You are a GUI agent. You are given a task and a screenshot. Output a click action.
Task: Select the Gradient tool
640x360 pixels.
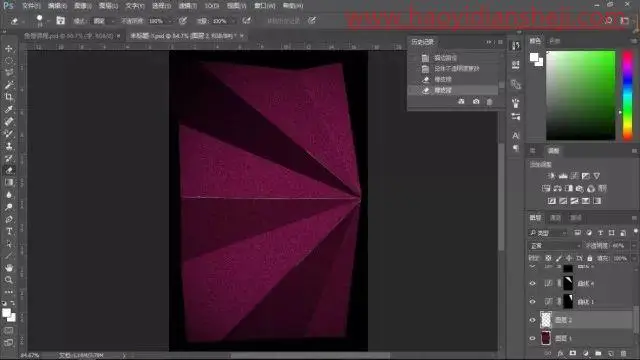point(9,182)
